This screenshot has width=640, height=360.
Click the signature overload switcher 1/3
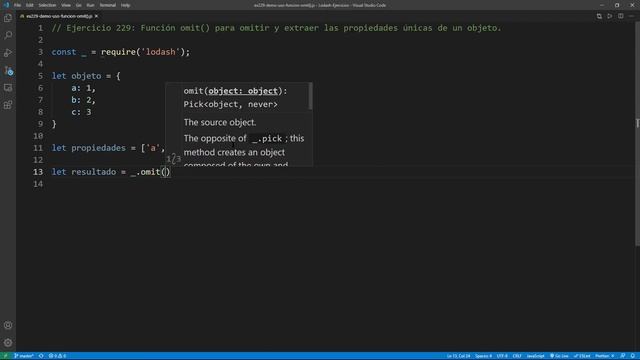(174, 158)
